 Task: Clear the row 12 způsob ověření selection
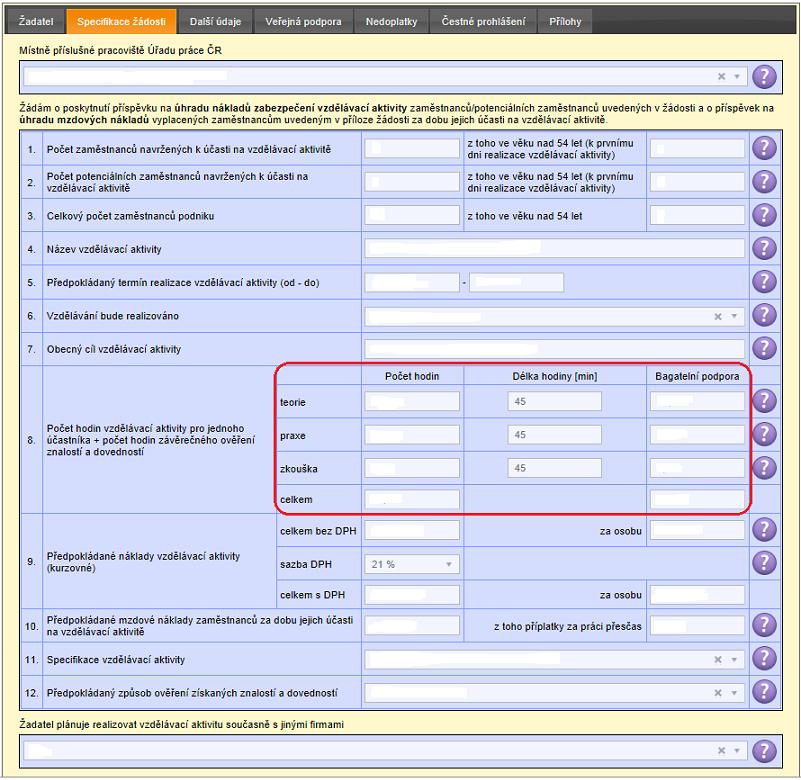coord(718,693)
